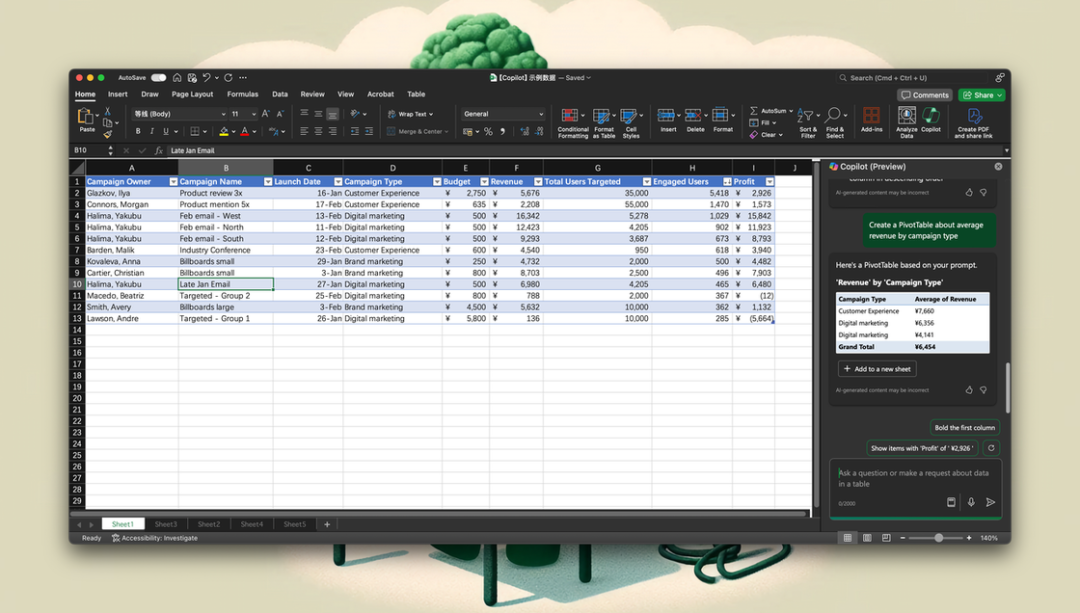Click the Cut scissors icon

pyautogui.click(x=107, y=112)
